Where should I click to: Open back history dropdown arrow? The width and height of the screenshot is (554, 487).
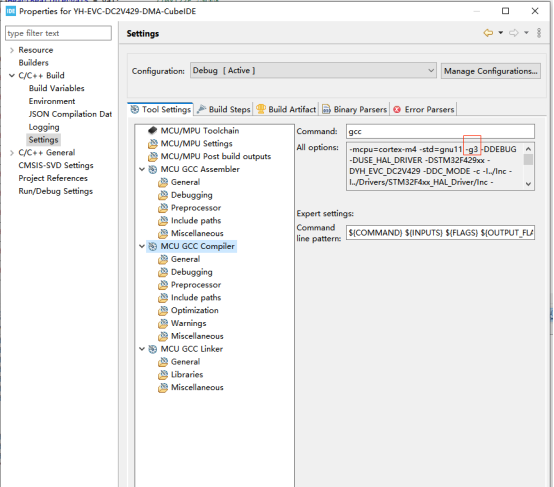point(501,33)
